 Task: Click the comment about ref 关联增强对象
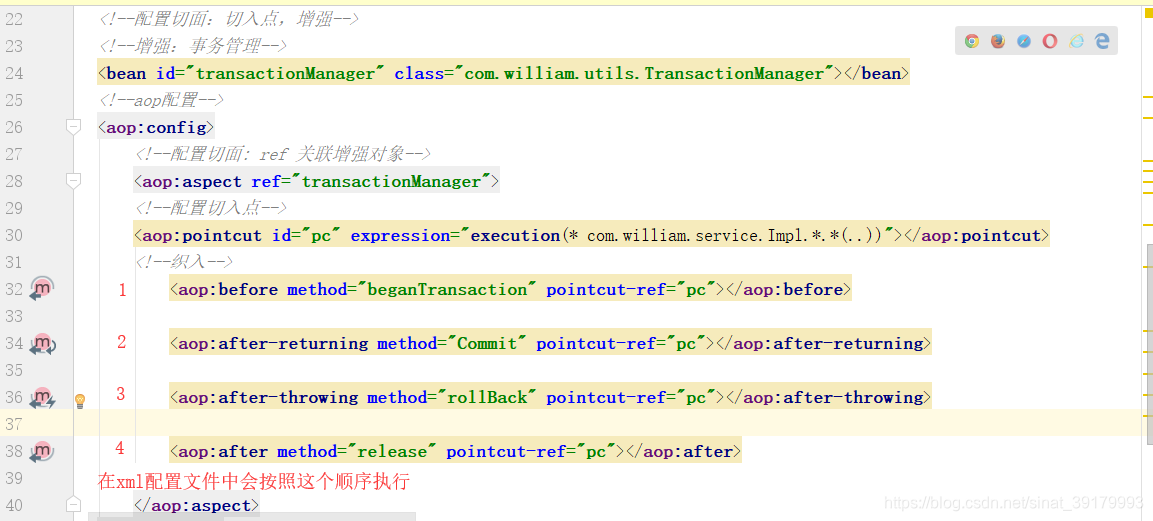pyautogui.click(x=282, y=154)
